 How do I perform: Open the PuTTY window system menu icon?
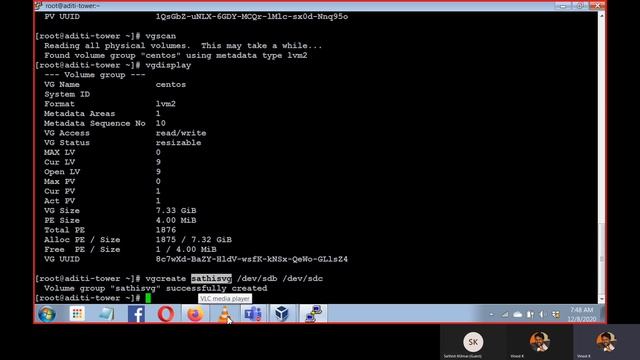point(38,5)
